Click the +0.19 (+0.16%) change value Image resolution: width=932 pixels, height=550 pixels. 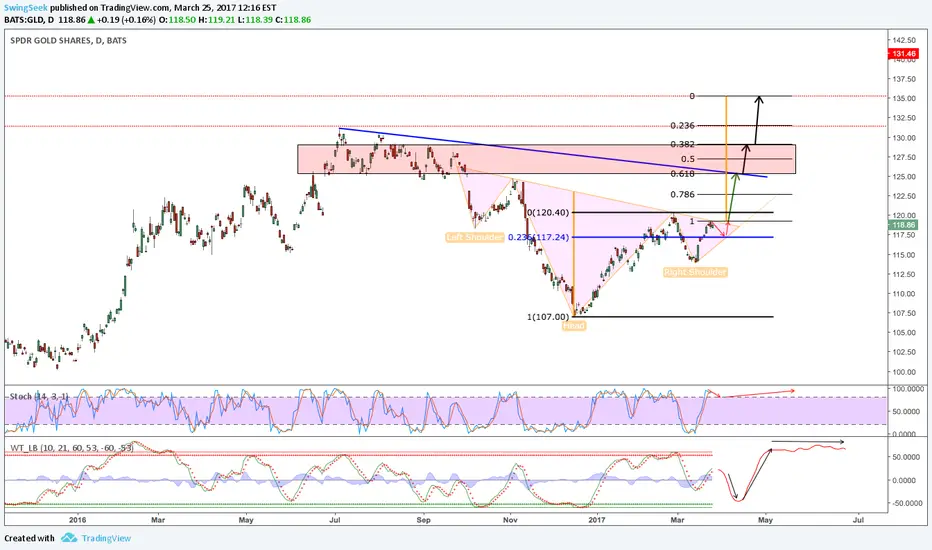click(x=126, y=20)
